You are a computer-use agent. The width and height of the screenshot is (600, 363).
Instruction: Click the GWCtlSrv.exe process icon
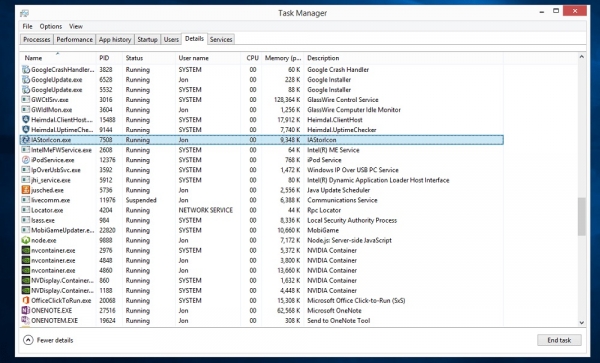coord(26,100)
